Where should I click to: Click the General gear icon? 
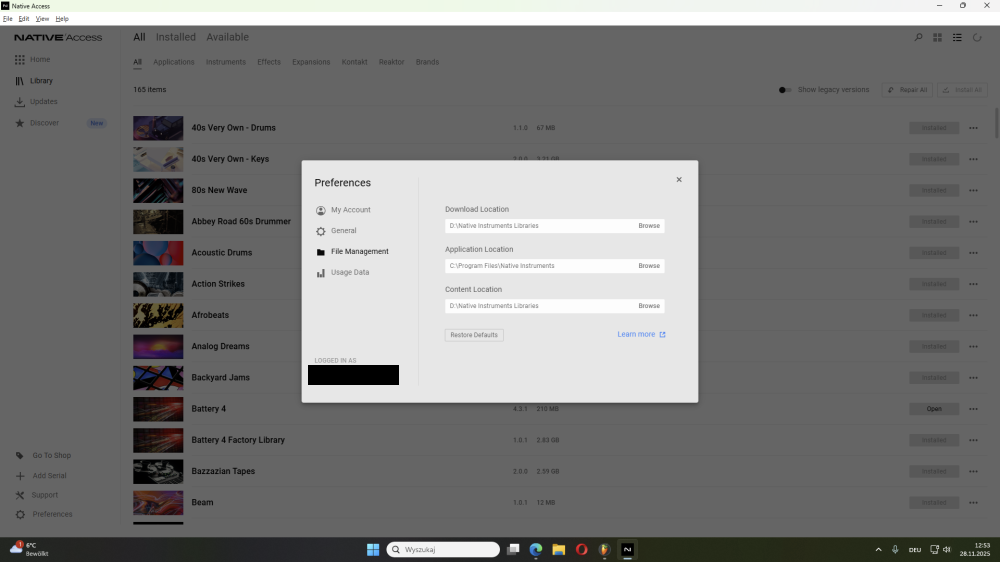[x=321, y=232]
